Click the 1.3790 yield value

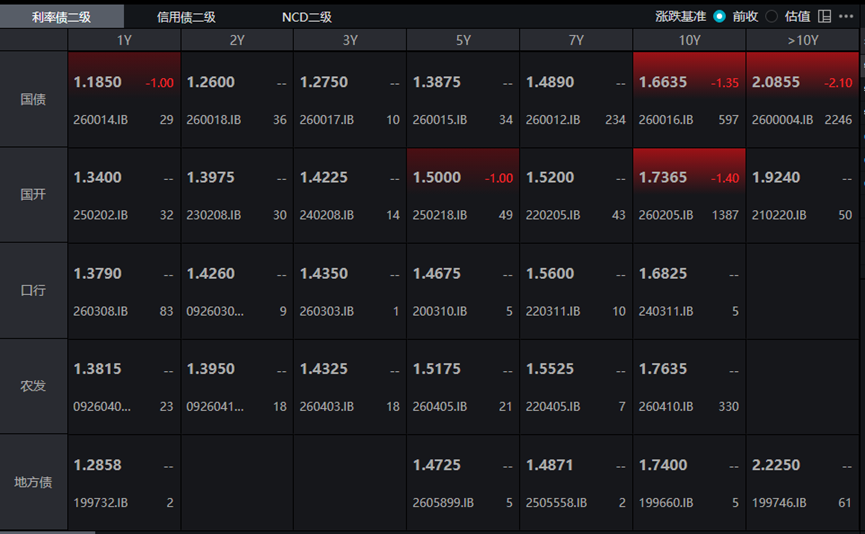[98, 274]
